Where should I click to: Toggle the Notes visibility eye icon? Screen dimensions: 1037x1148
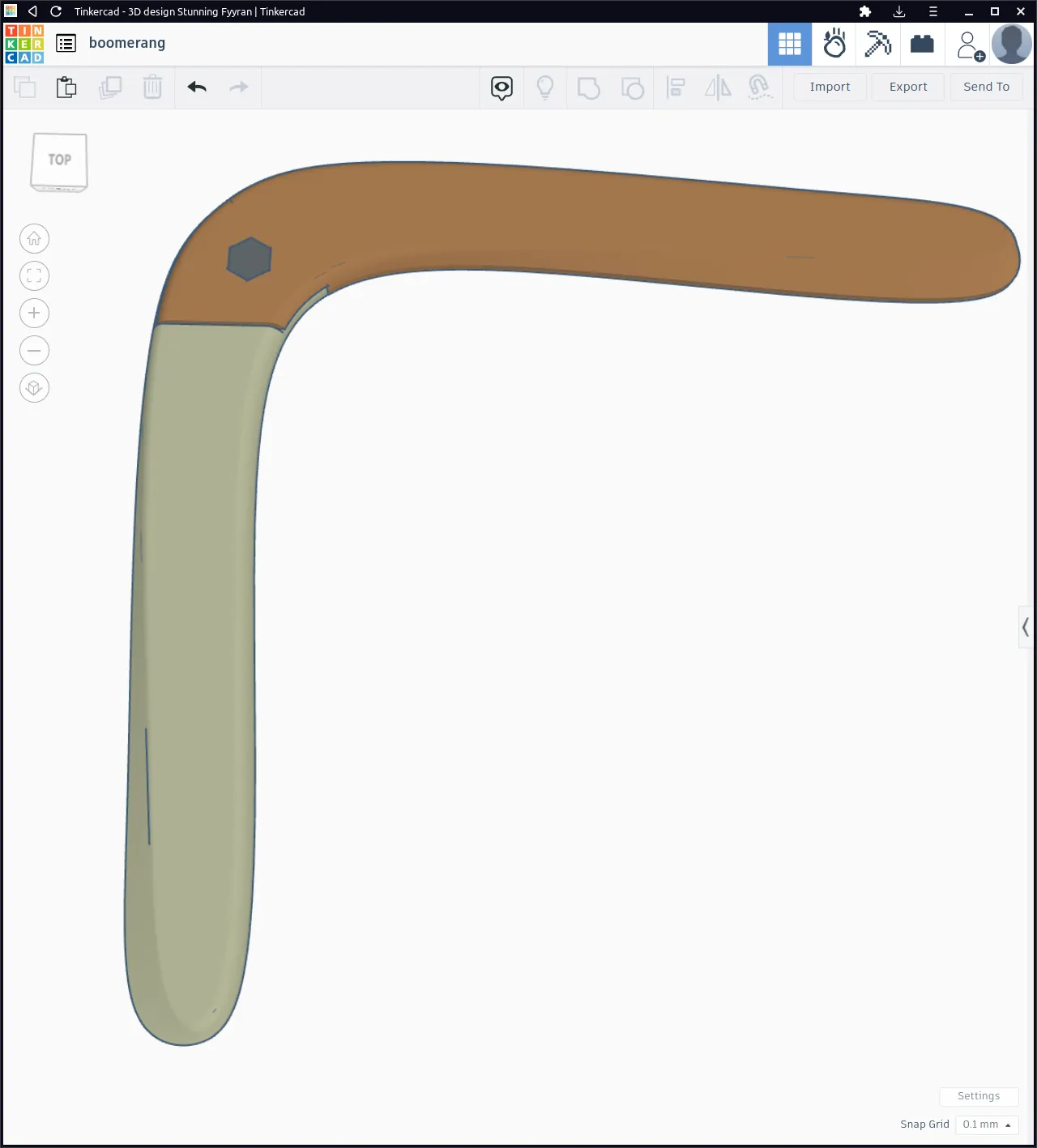(x=501, y=87)
